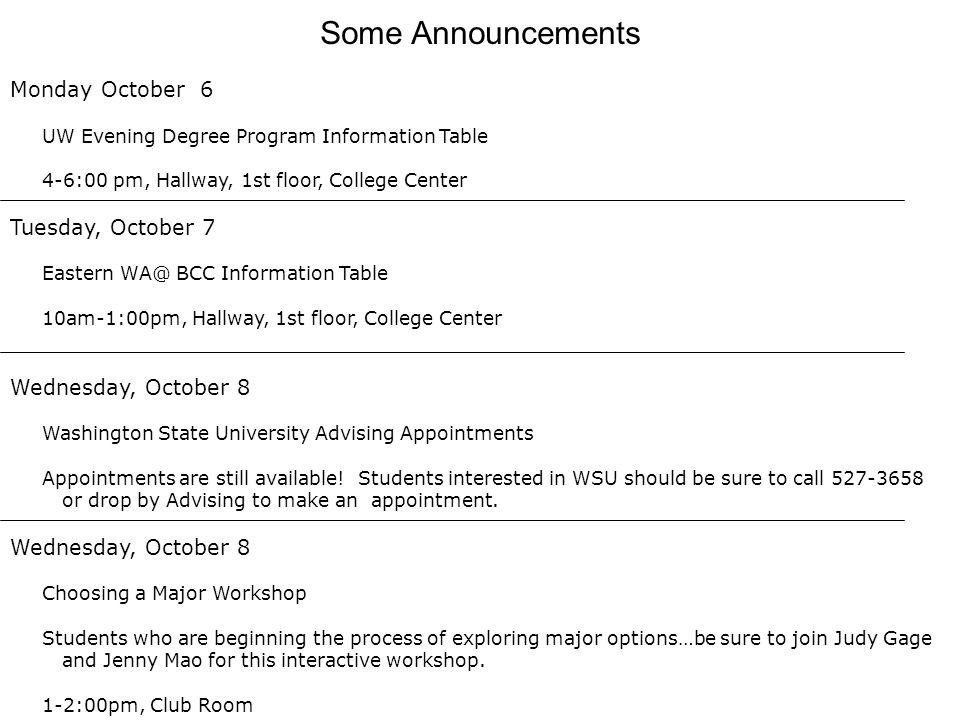Click '1-2:00pm, Club Room' line
The image size is (960, 720).
(x=148, y=705)
